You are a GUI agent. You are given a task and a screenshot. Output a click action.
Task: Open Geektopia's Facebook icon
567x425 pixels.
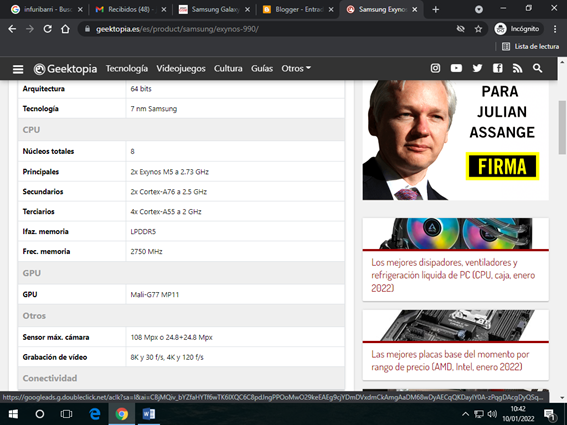pyautogui.click(x=498, y=68)
